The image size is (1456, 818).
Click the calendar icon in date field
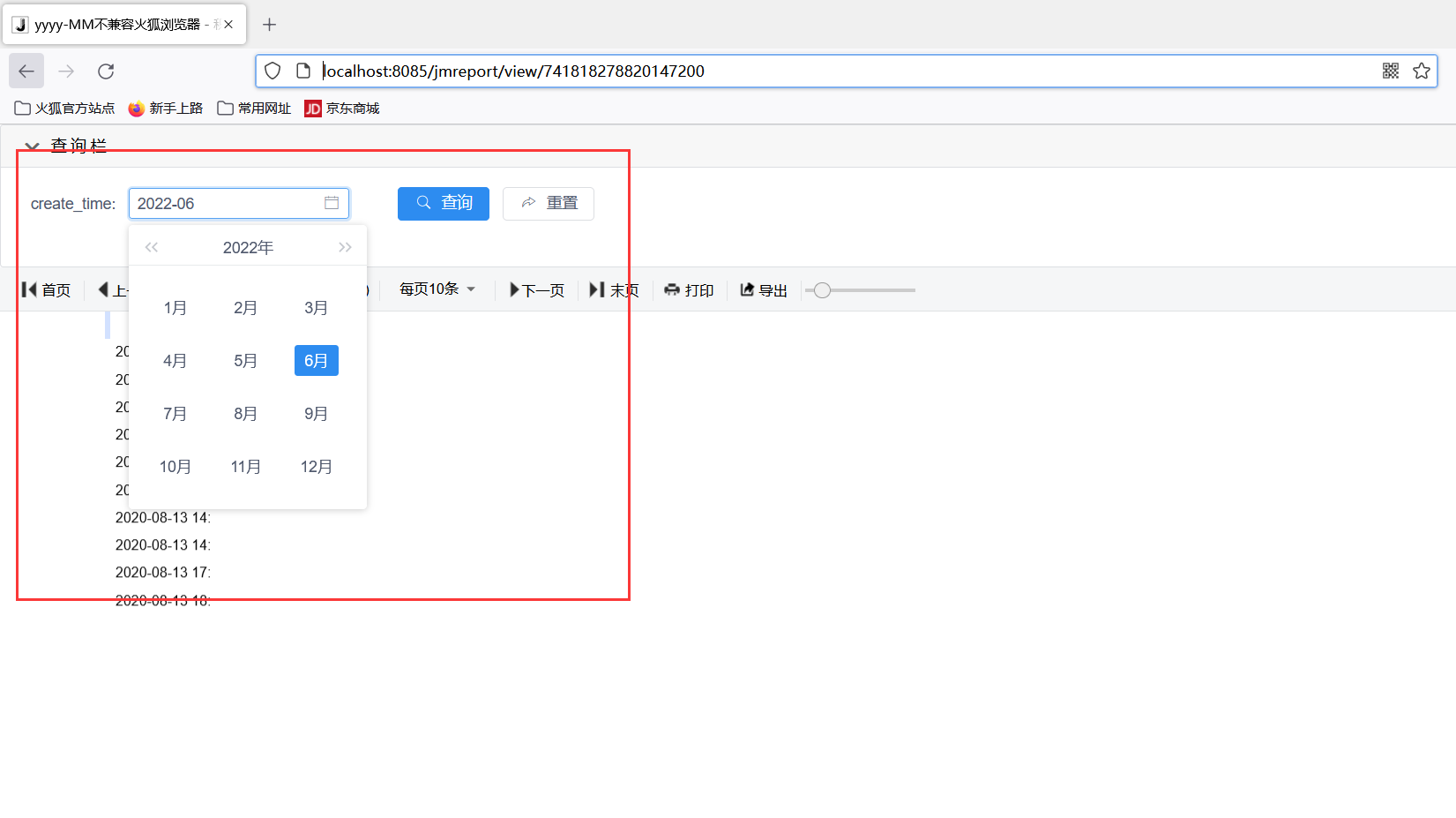click(332, 203)
